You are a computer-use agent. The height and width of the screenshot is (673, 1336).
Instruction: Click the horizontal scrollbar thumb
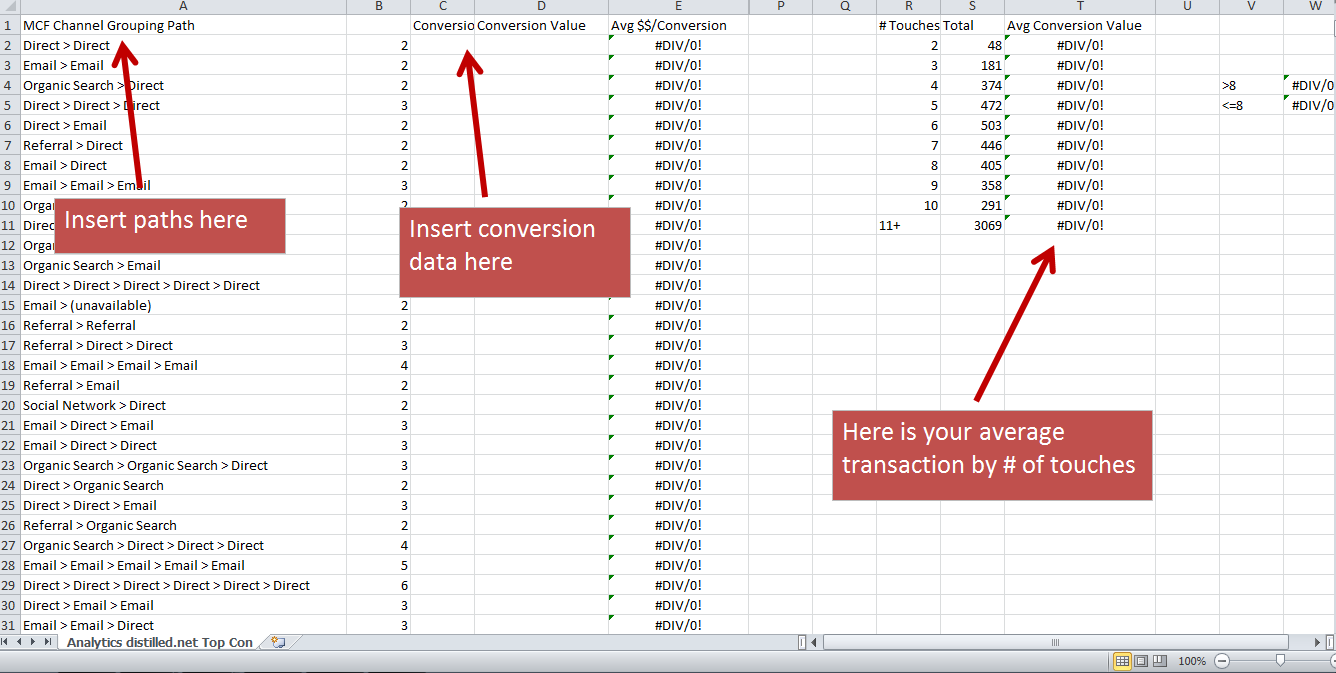pos(1054,642)
